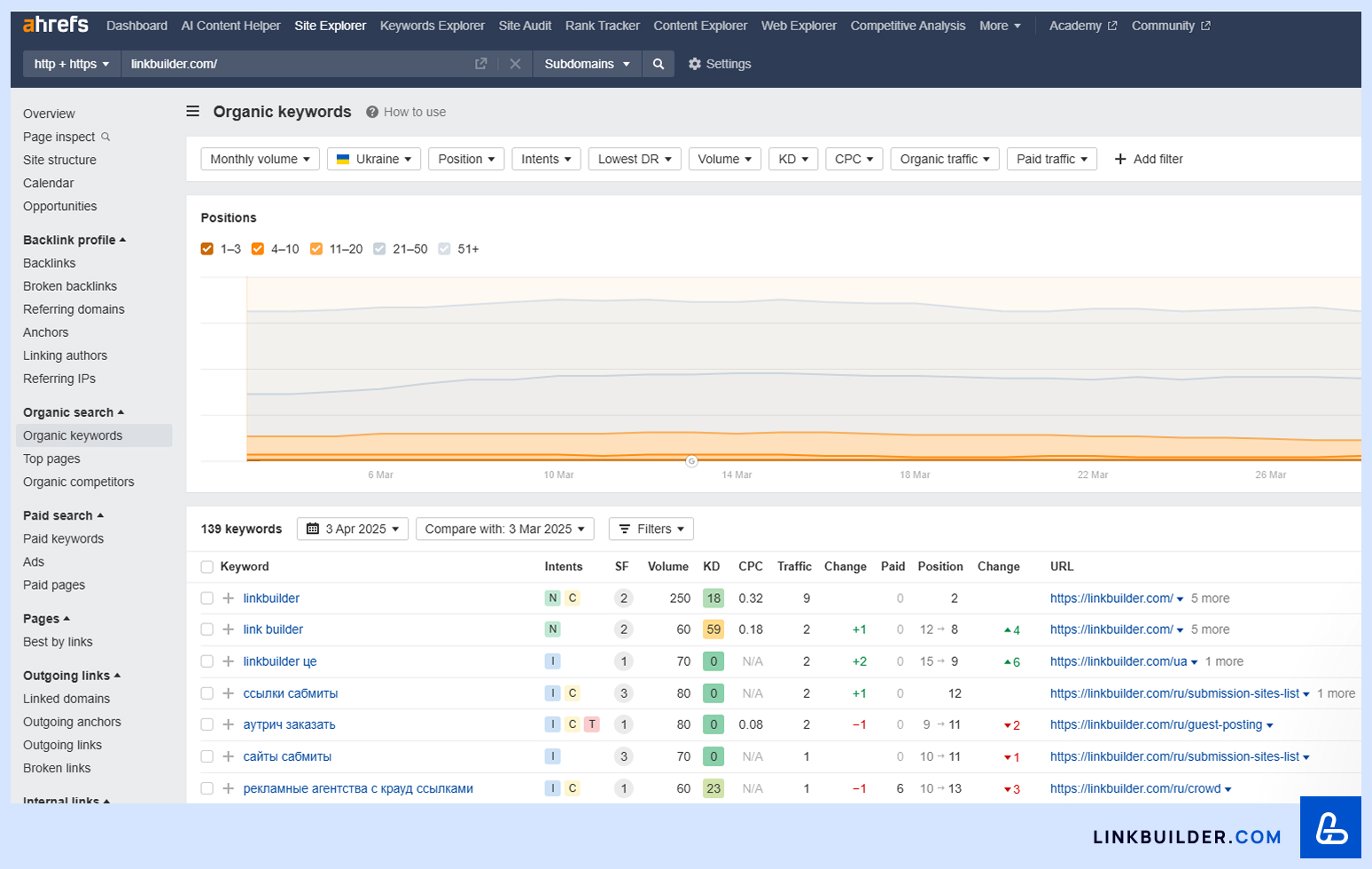Open Rank Tracker
Image resolution: width=1372 pixels, height=869 pixels.
click(603, 26)
